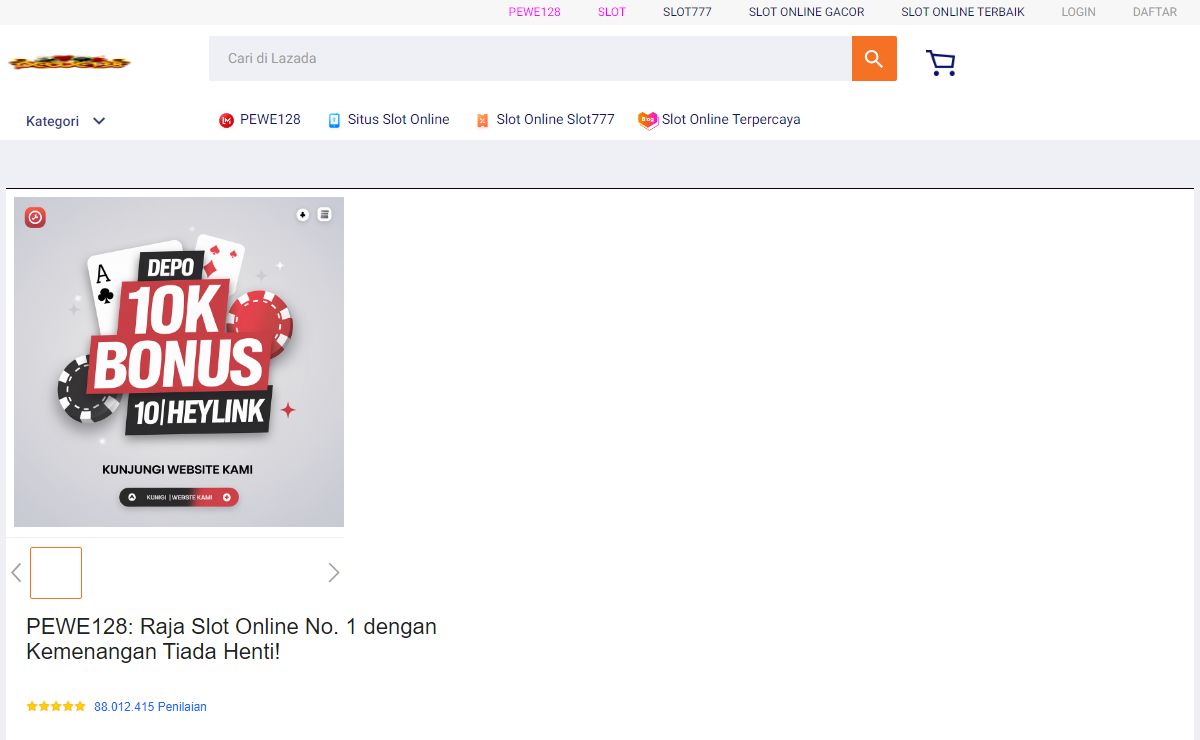Image resolution: width=1200 pixels, height=740 pixels.
Task: Open the SLOT ONLINE GACOR link
Action: [x=806, y=12]
